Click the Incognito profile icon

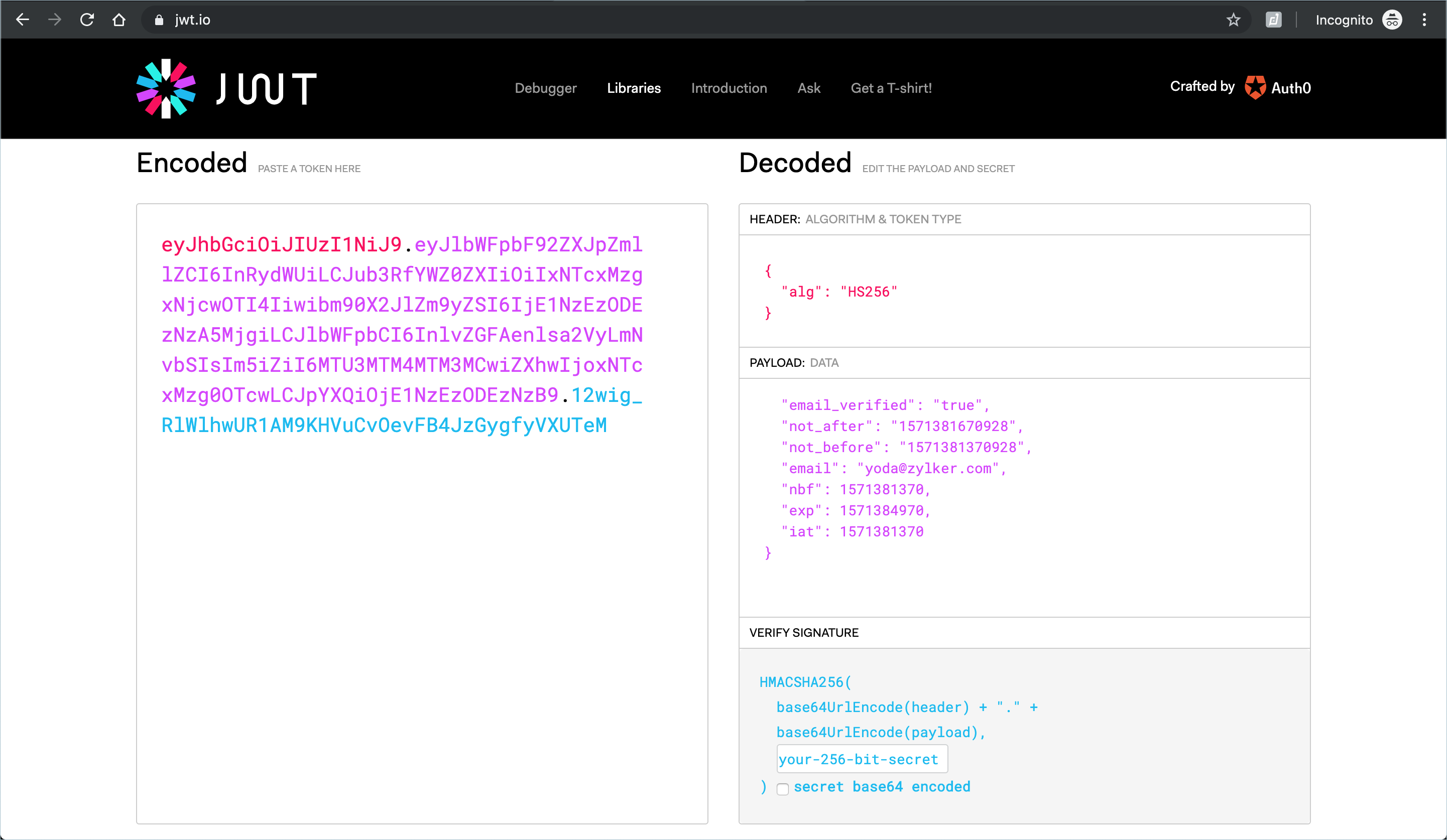tap(1392, 20)
